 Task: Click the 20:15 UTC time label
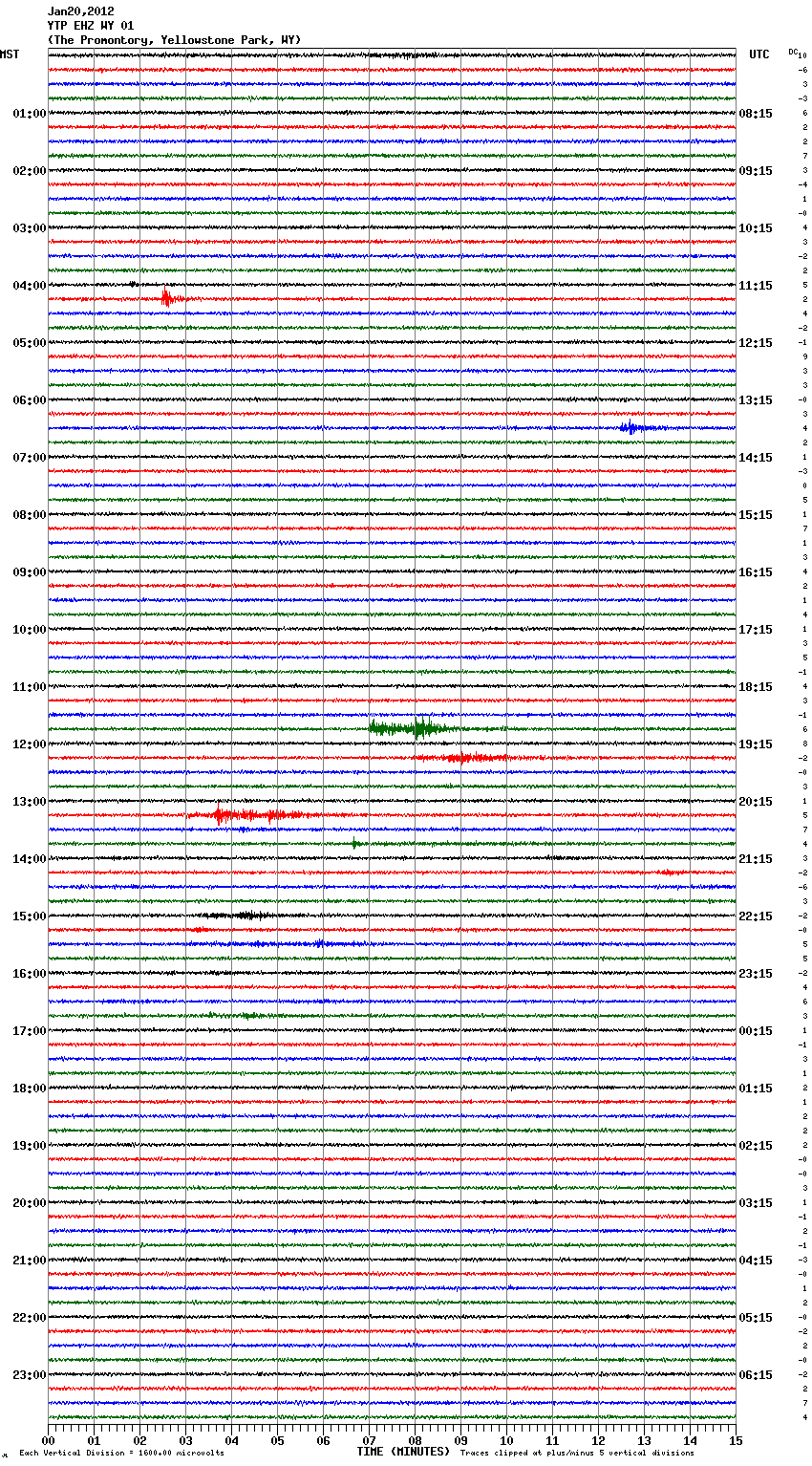click(x=756, y=802)
